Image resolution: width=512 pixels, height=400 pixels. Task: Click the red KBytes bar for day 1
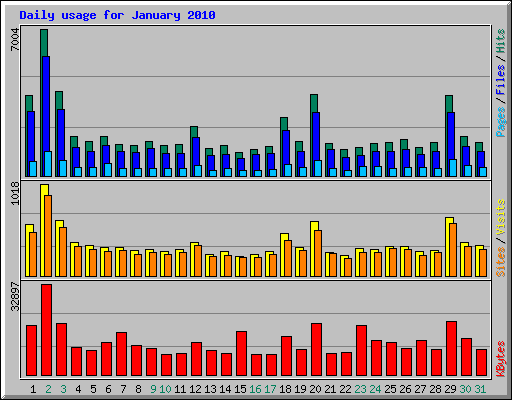click(31, 351)
